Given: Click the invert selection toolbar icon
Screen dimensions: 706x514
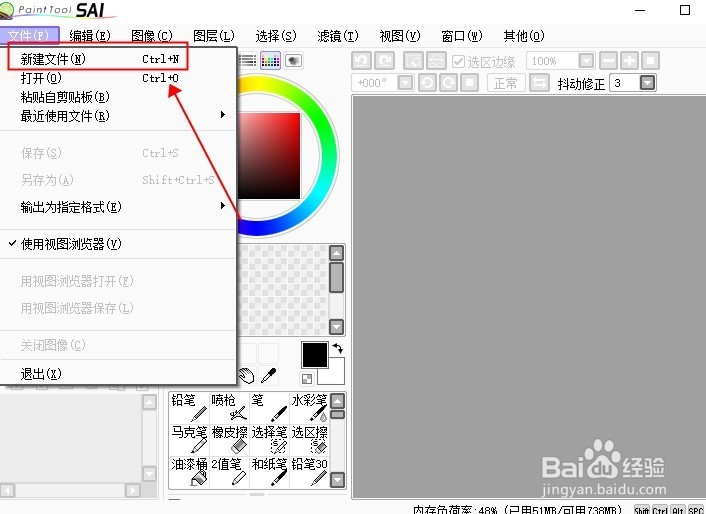Looking at the screenshot, I should tap(436, 60).
